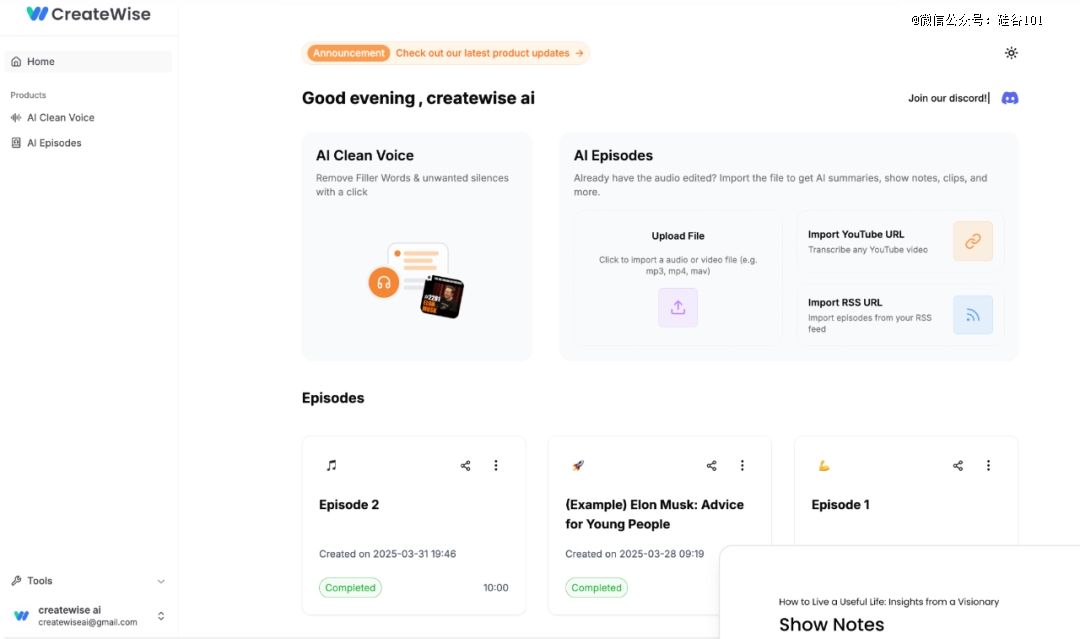This screenshot has width=1080, height=639.
Task: Open Elon Musk episode three-dot menu
Action: click(742, 465)
